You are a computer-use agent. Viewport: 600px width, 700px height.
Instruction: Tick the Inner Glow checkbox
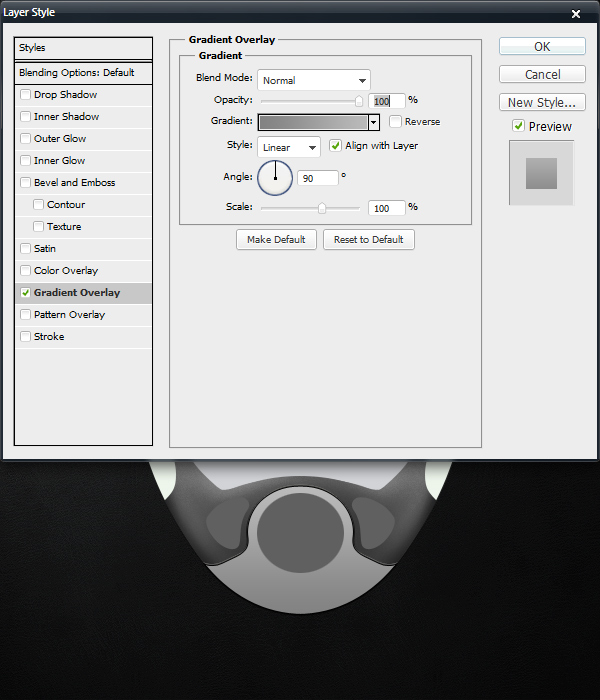tap(25, 160)
